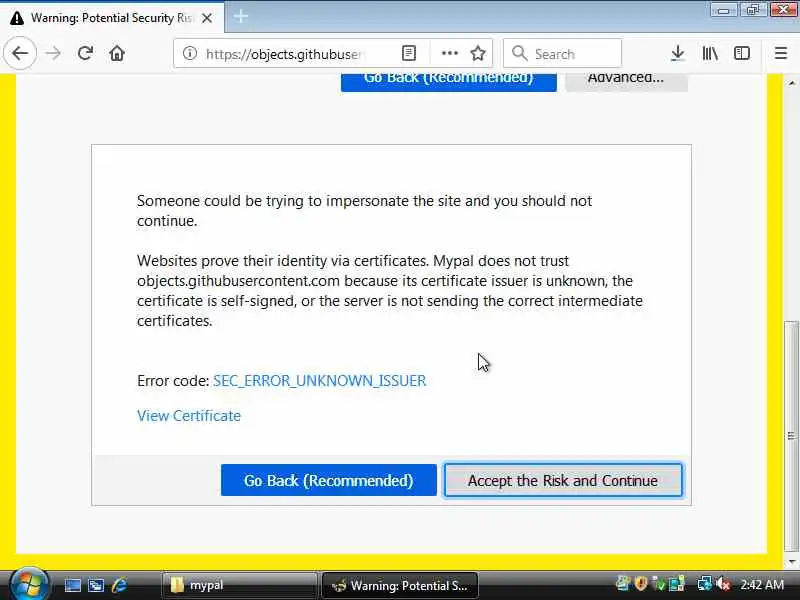The image size is (800, 600).
Task: Click the scrollbar up arrow
Action: 791,82
